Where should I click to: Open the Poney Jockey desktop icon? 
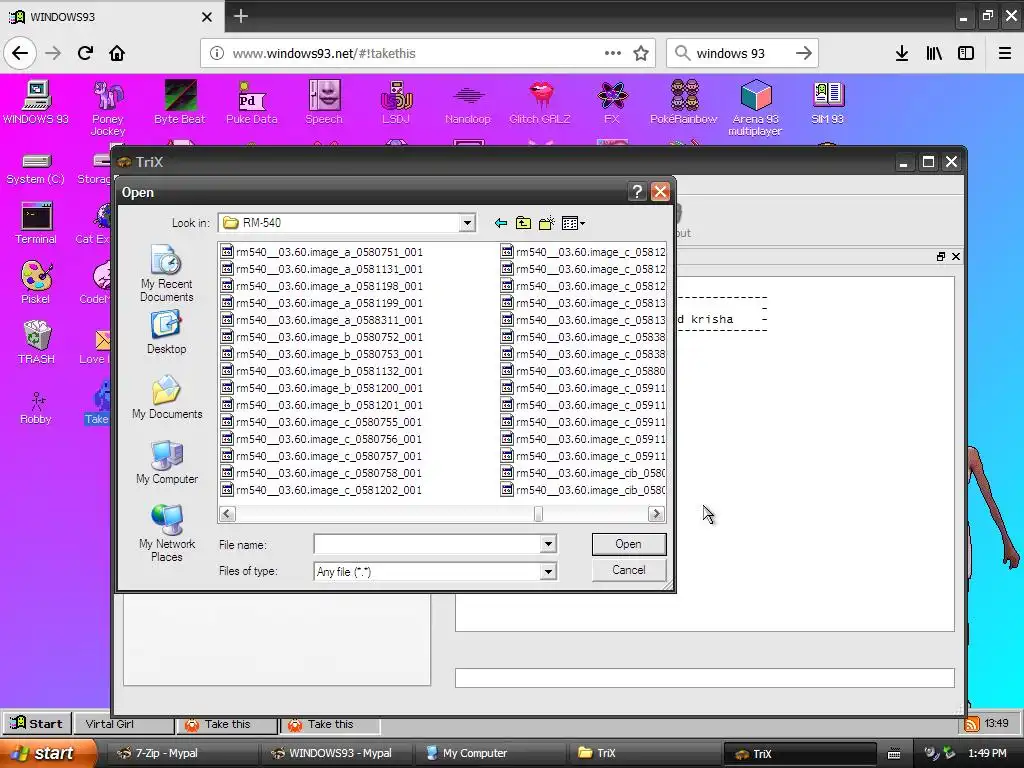pyautogui.click(x=108, y=108)
